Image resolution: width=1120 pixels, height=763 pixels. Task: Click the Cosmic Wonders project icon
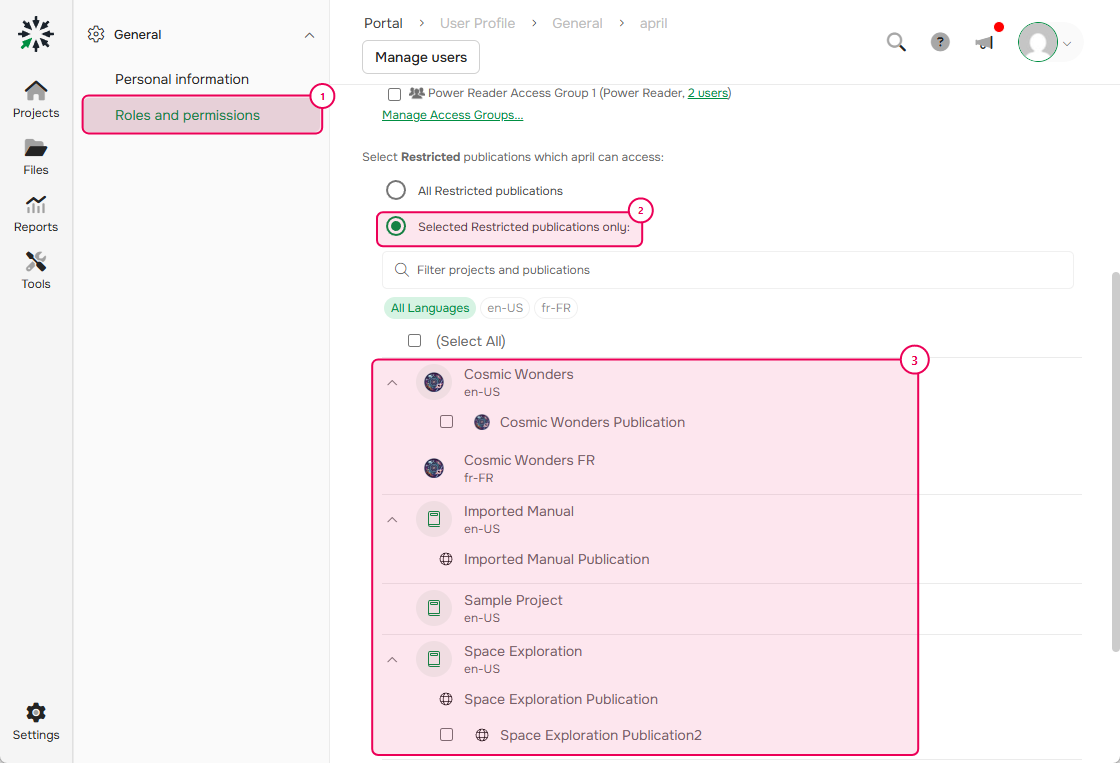434,382
